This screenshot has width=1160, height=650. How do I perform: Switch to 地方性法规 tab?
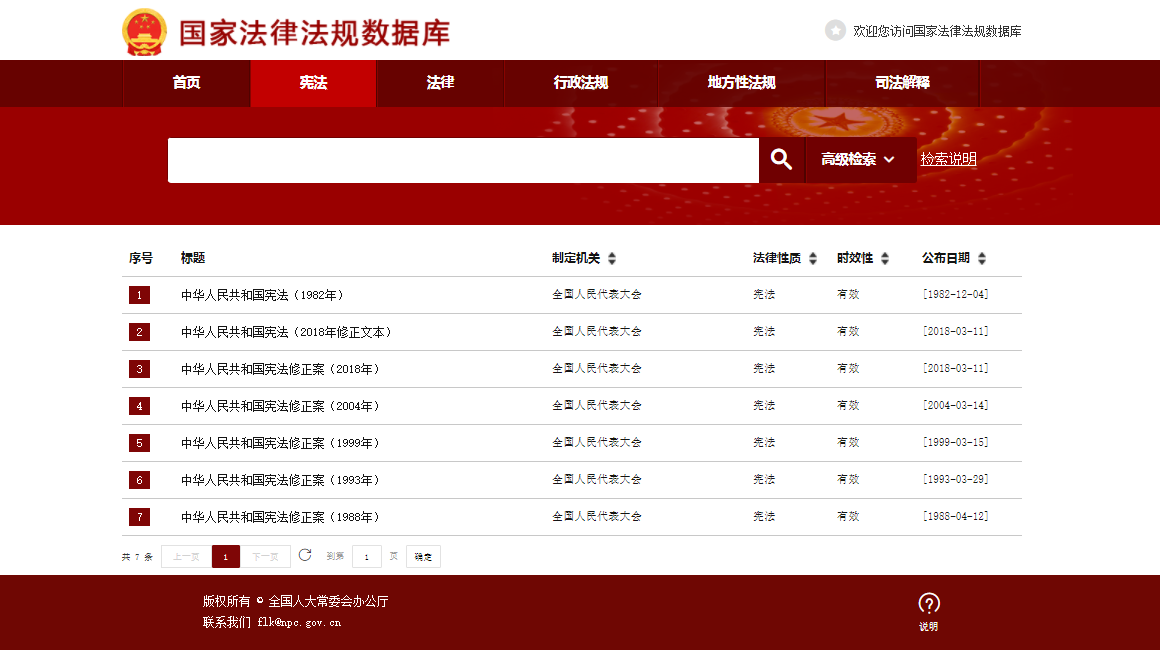pos(741,83)
